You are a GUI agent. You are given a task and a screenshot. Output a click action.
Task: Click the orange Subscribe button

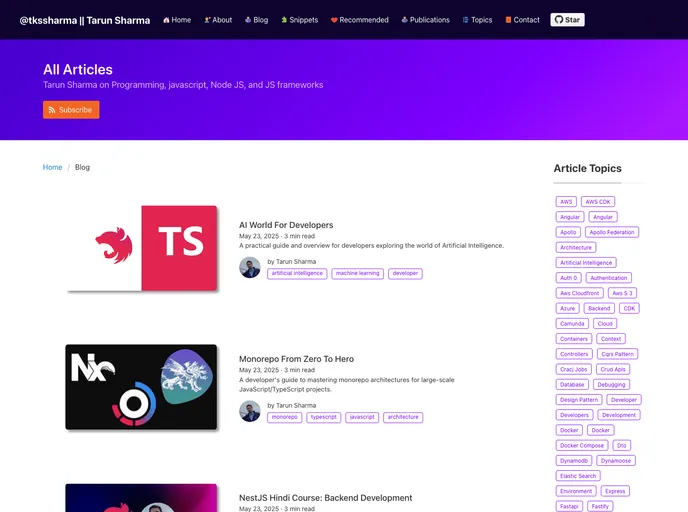71,110
